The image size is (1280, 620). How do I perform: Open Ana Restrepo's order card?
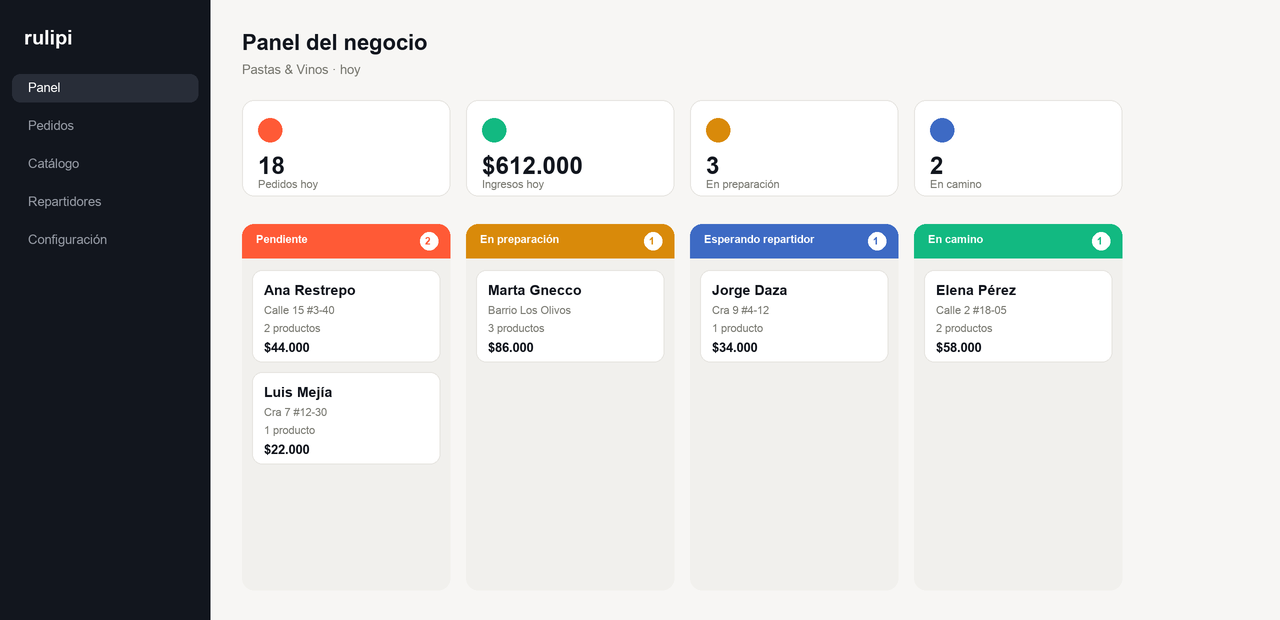tap(346, 316)
